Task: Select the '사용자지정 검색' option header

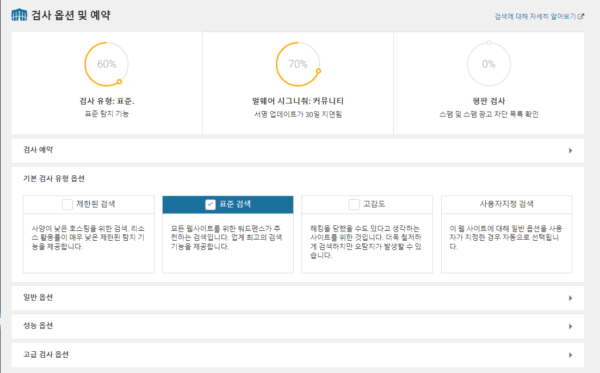Action: click(x=507, y=204)
